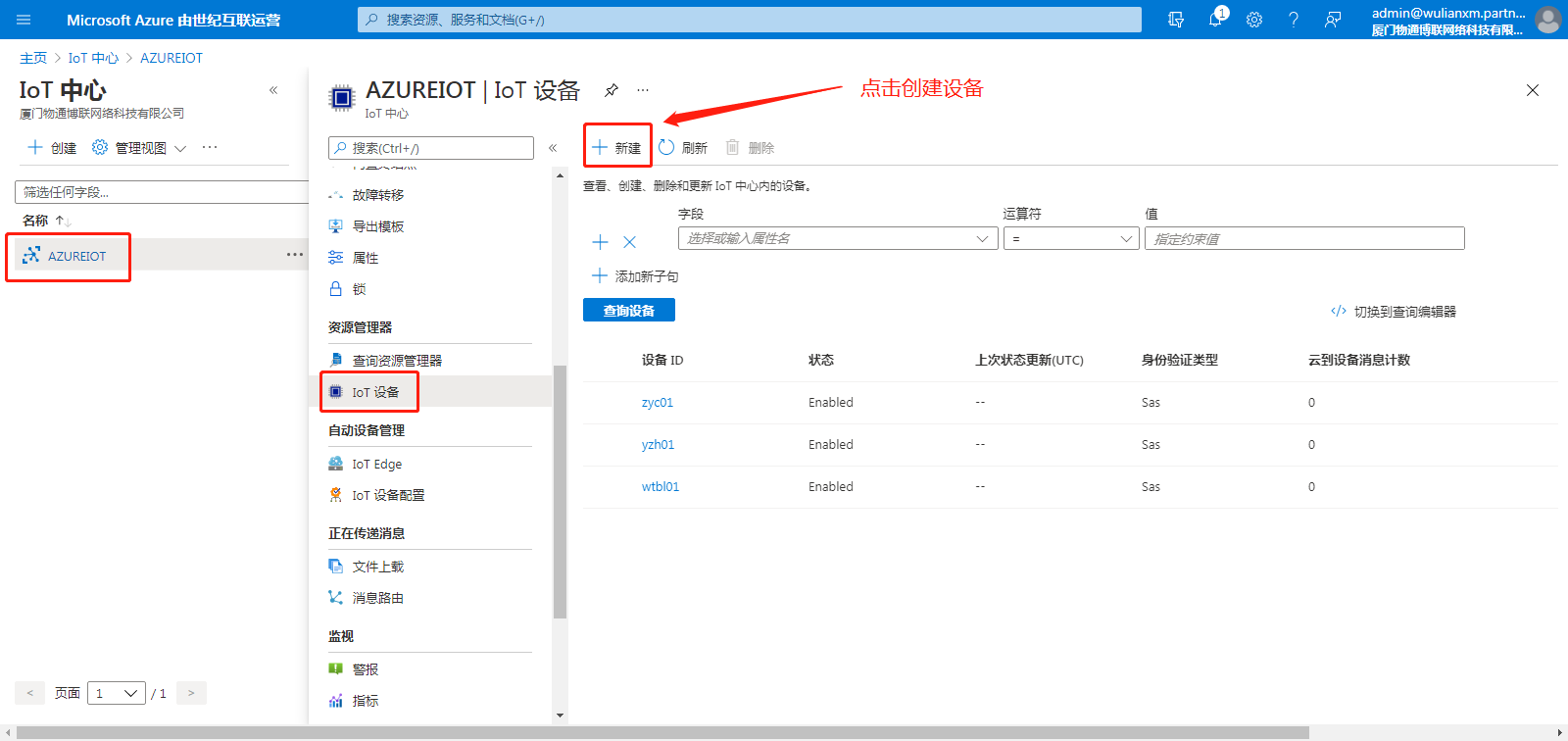The height and width of the screenshot is (741, 1568).
Task: Click the 设备 ID column header
Action: [x=662, y=360]
